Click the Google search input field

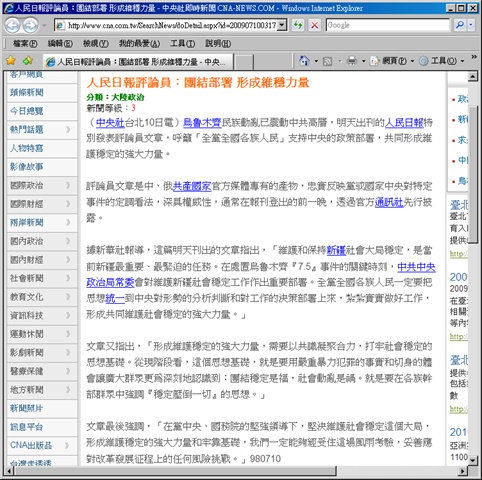(388, 25)
